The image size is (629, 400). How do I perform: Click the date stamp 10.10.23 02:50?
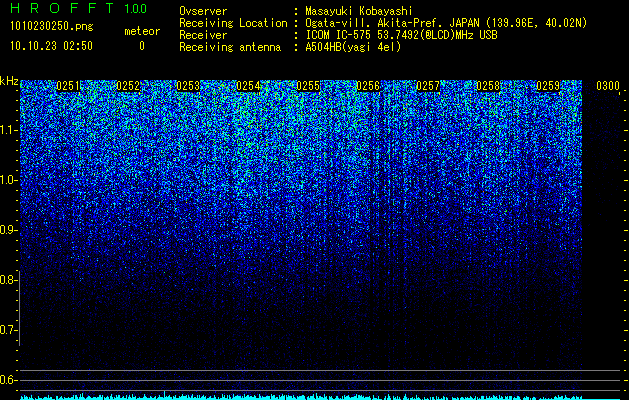tap(51, 46)
